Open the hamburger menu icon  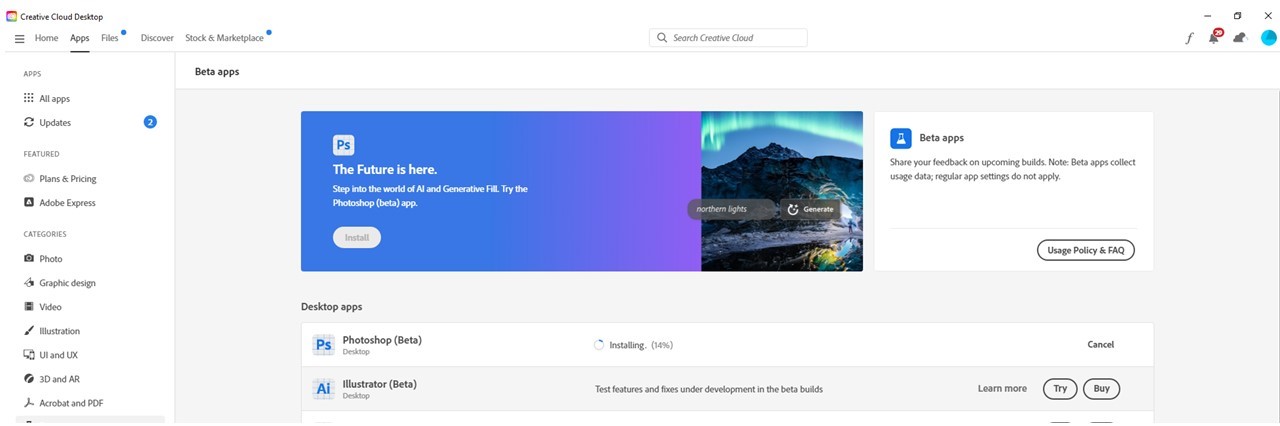point(19,38)
